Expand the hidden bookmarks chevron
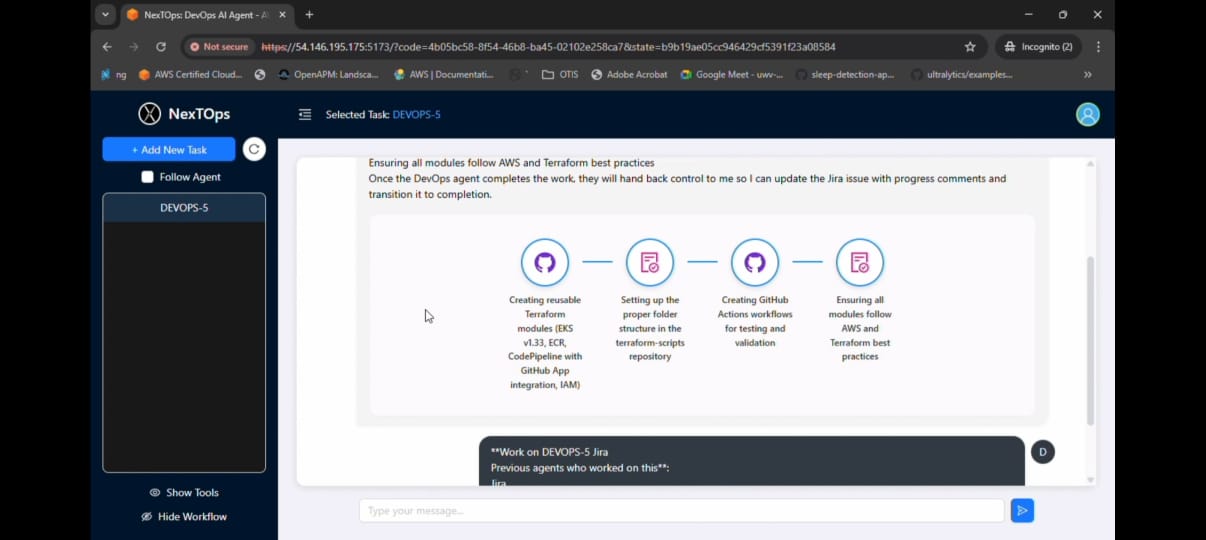The height and width of the screenshot is (540, 1206). tap(1088, 74)
